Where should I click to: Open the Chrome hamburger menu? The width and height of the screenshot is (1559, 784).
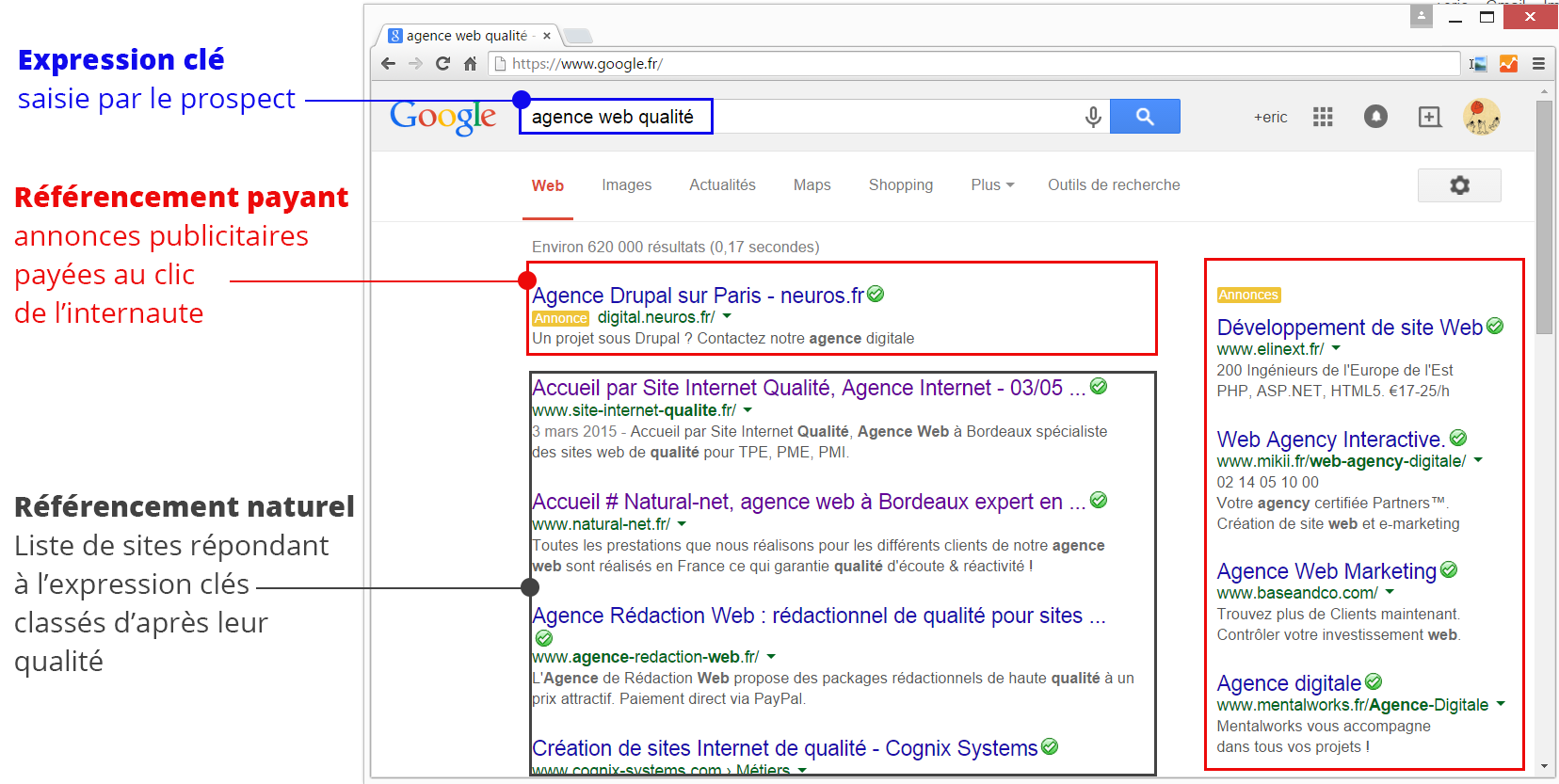(x=1538, y=63)
